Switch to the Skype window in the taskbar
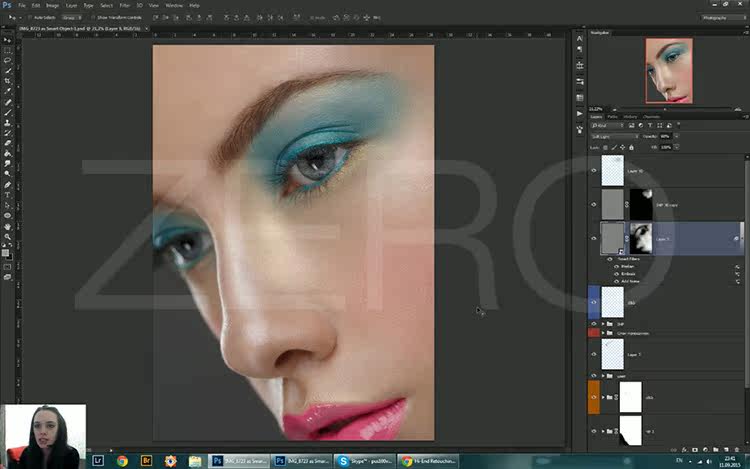The image size is (750, 469). pos(364,461)
